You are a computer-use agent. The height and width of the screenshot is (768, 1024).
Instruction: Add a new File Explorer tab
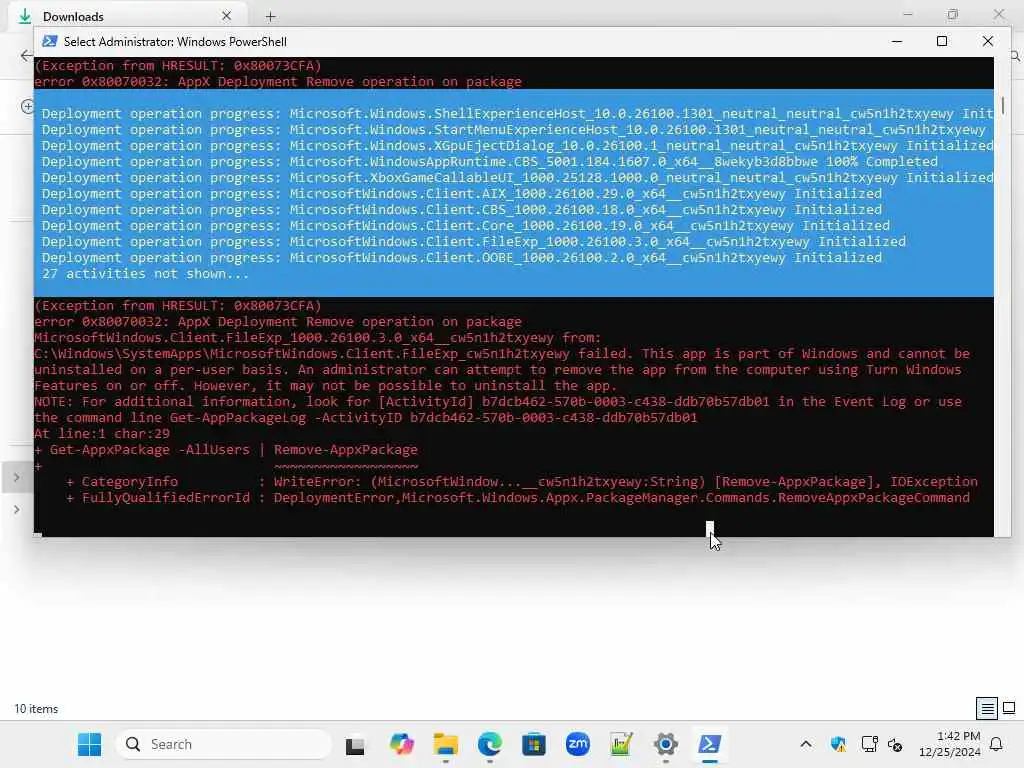[x=270, y=16]
